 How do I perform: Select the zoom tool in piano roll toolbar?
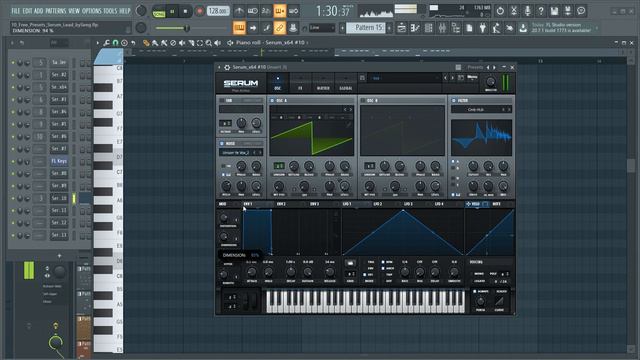(209, 42)
